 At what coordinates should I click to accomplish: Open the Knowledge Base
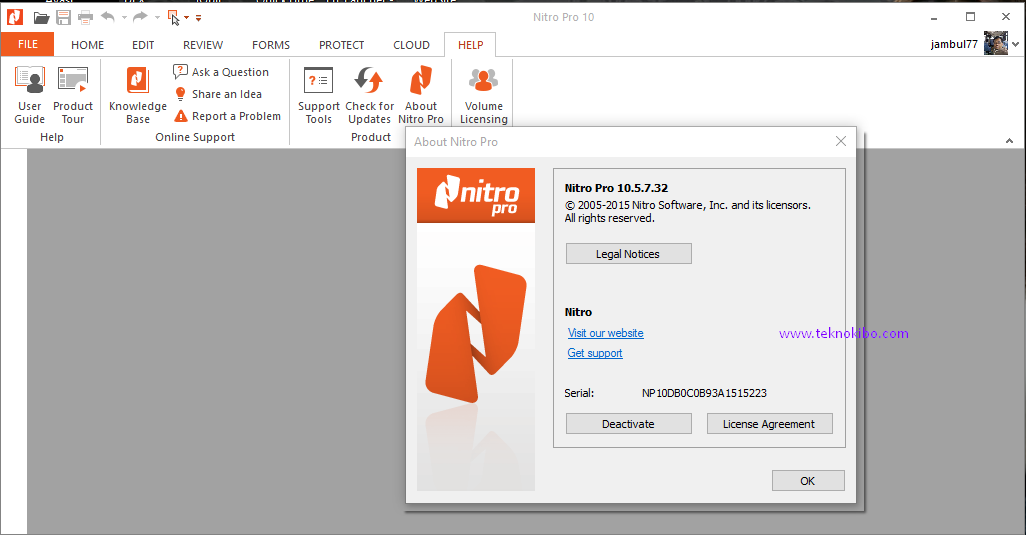point(137,95)
